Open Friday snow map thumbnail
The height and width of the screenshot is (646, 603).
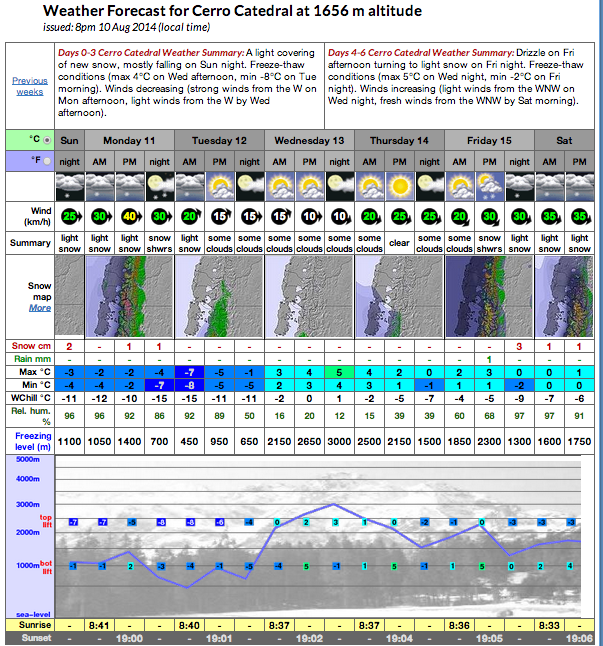pyautogui.click(x=489, y=297)
